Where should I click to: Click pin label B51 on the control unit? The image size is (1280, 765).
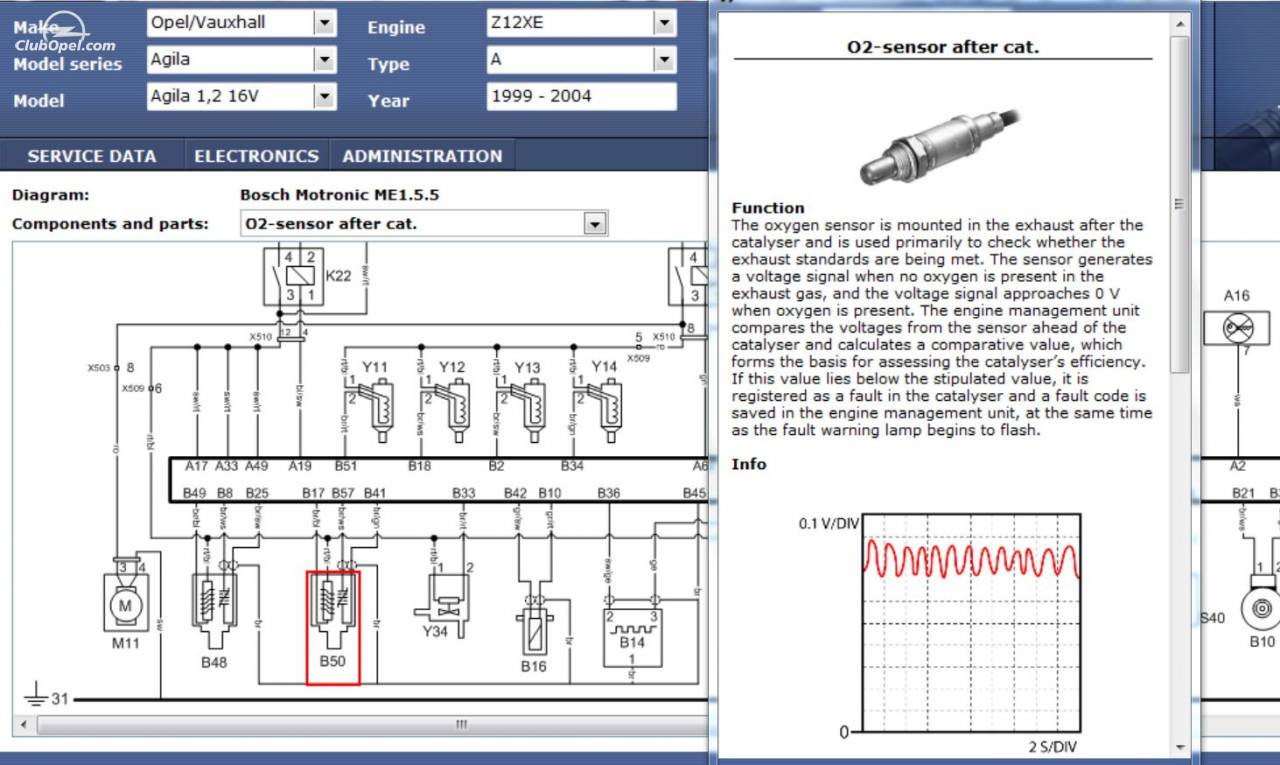tap(346, 466)
